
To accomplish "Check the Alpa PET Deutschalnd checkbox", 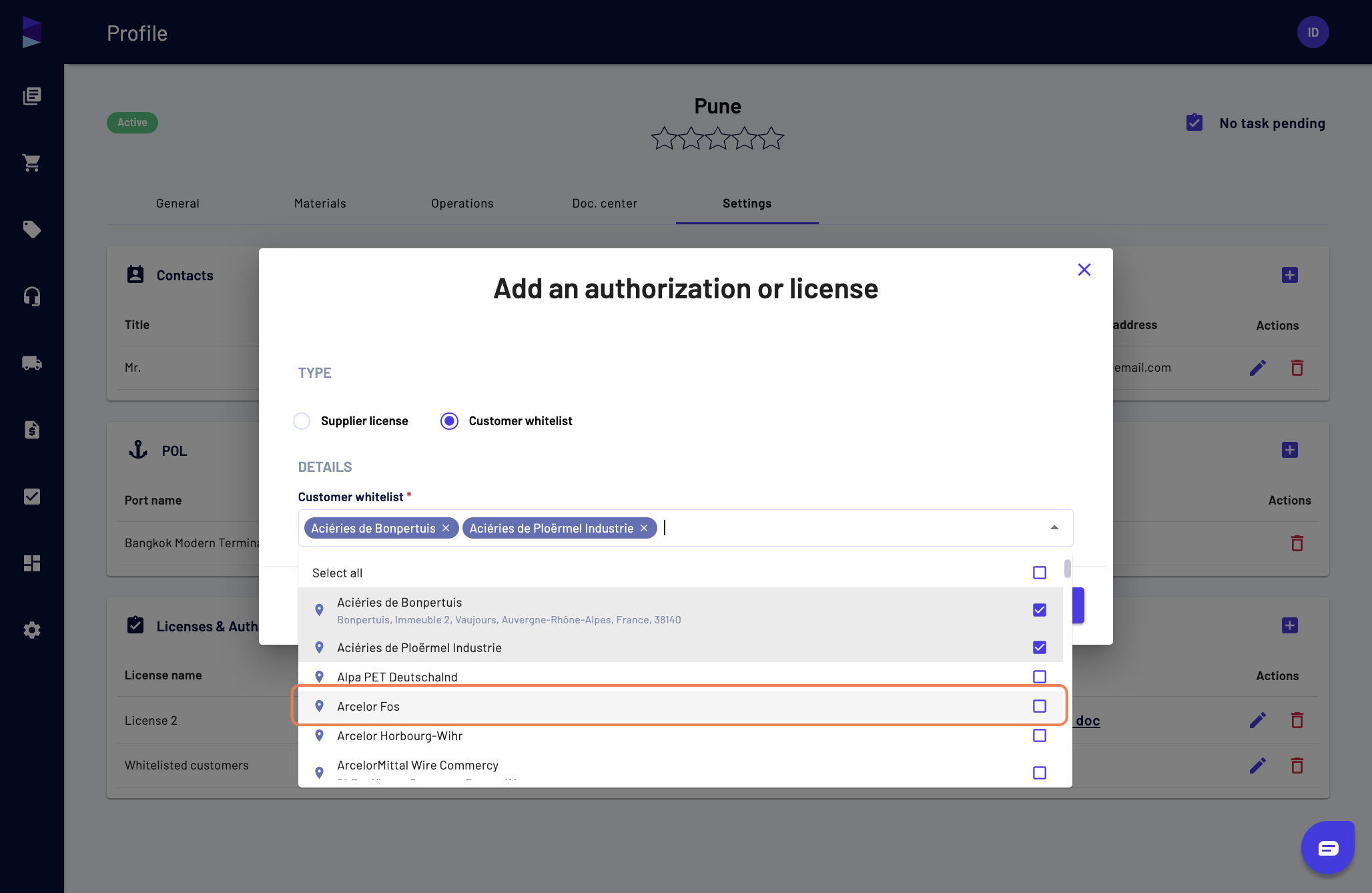I will point(1039,677).
